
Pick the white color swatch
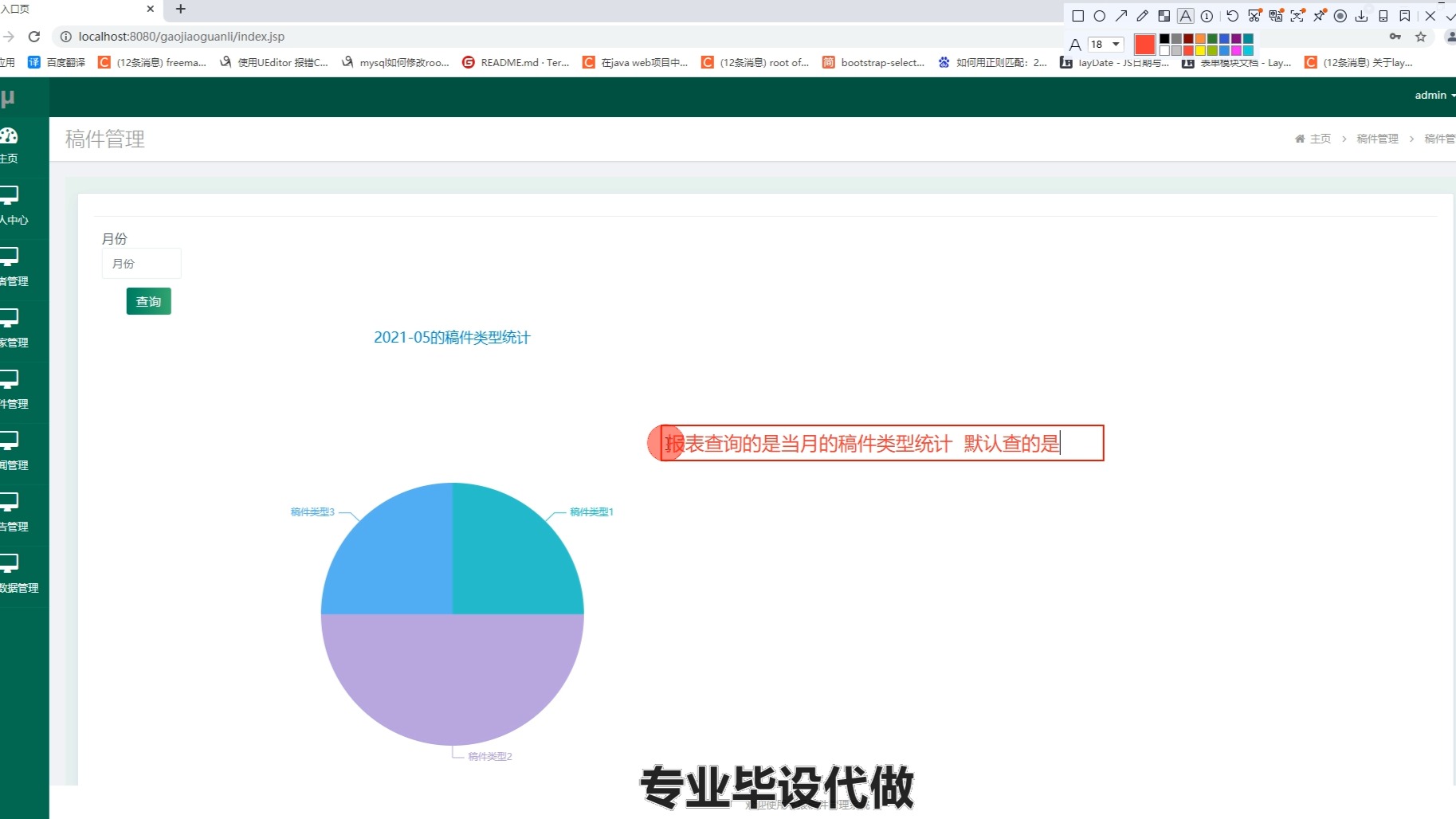pos(1164,50)
